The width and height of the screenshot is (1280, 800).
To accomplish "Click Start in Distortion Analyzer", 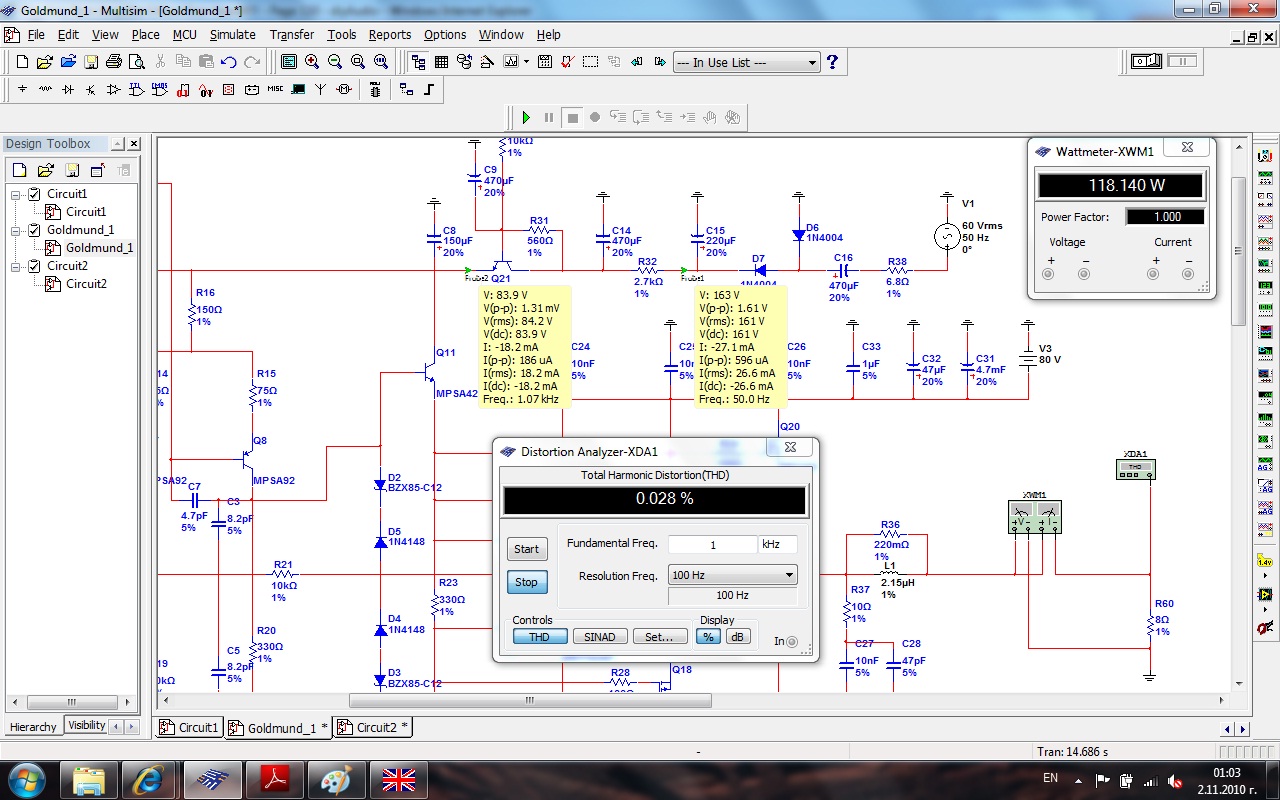I will coord(526,549).
